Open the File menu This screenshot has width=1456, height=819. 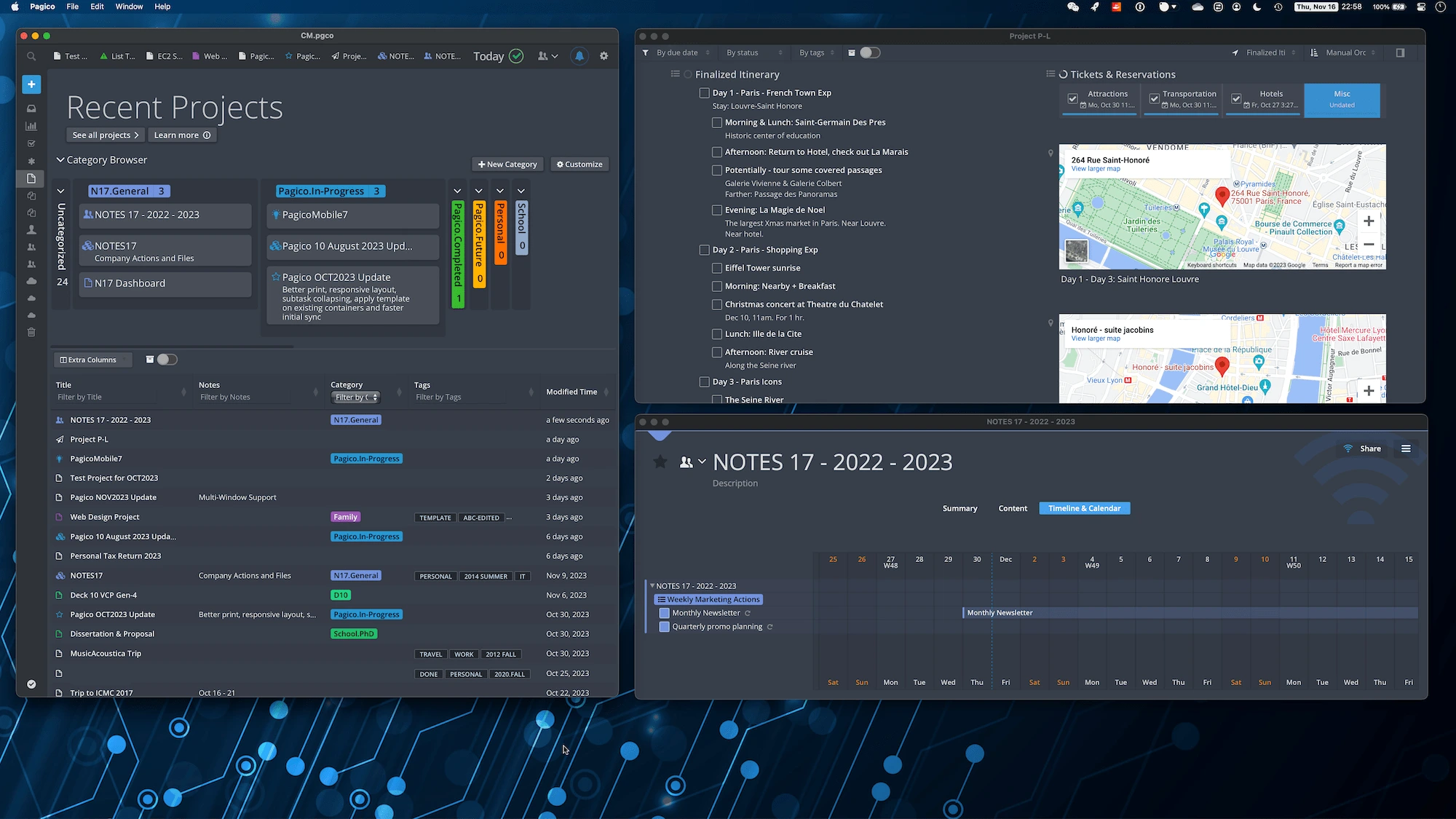click(72, 7)
